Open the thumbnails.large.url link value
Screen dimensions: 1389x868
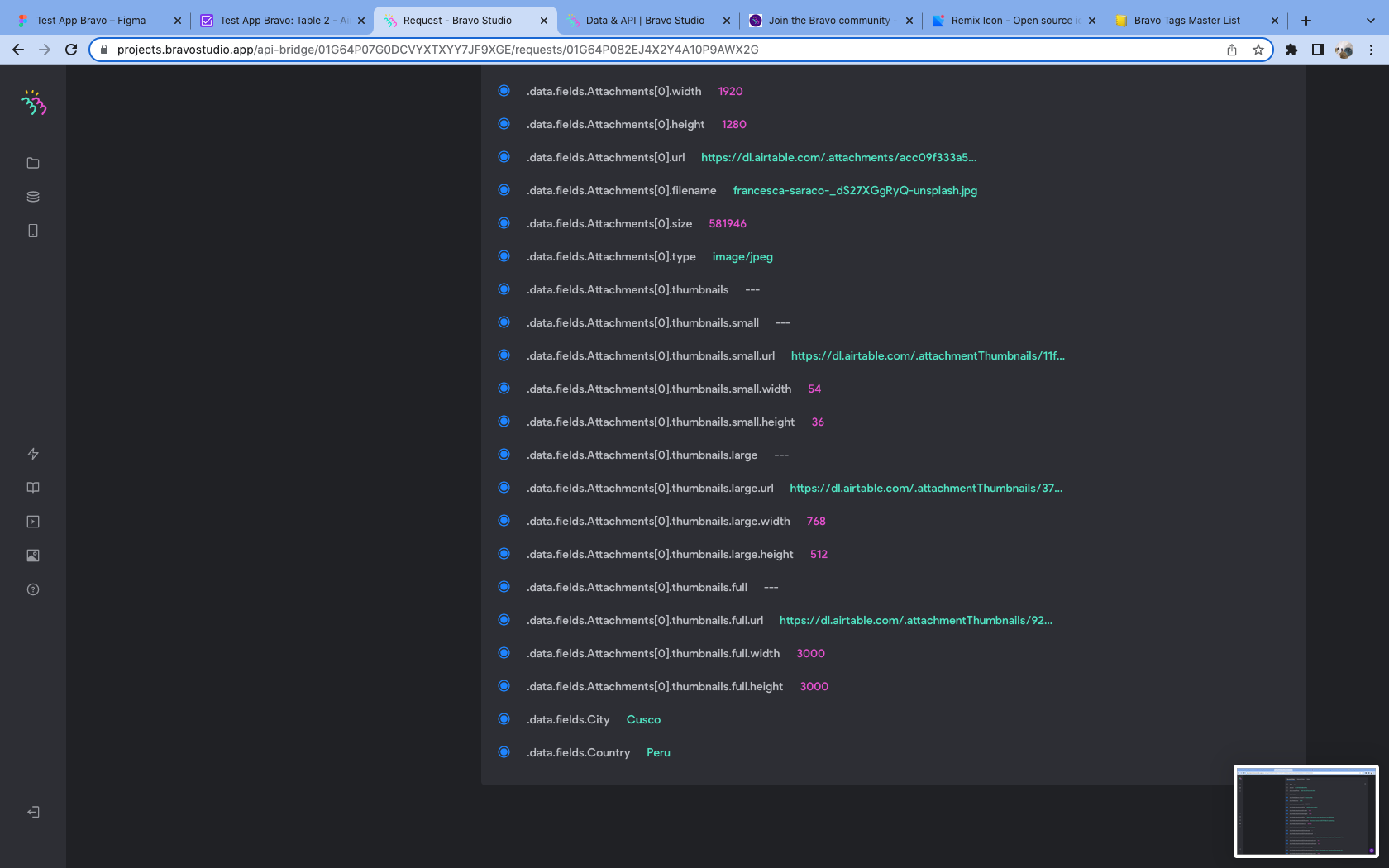[x=926, y=488]
